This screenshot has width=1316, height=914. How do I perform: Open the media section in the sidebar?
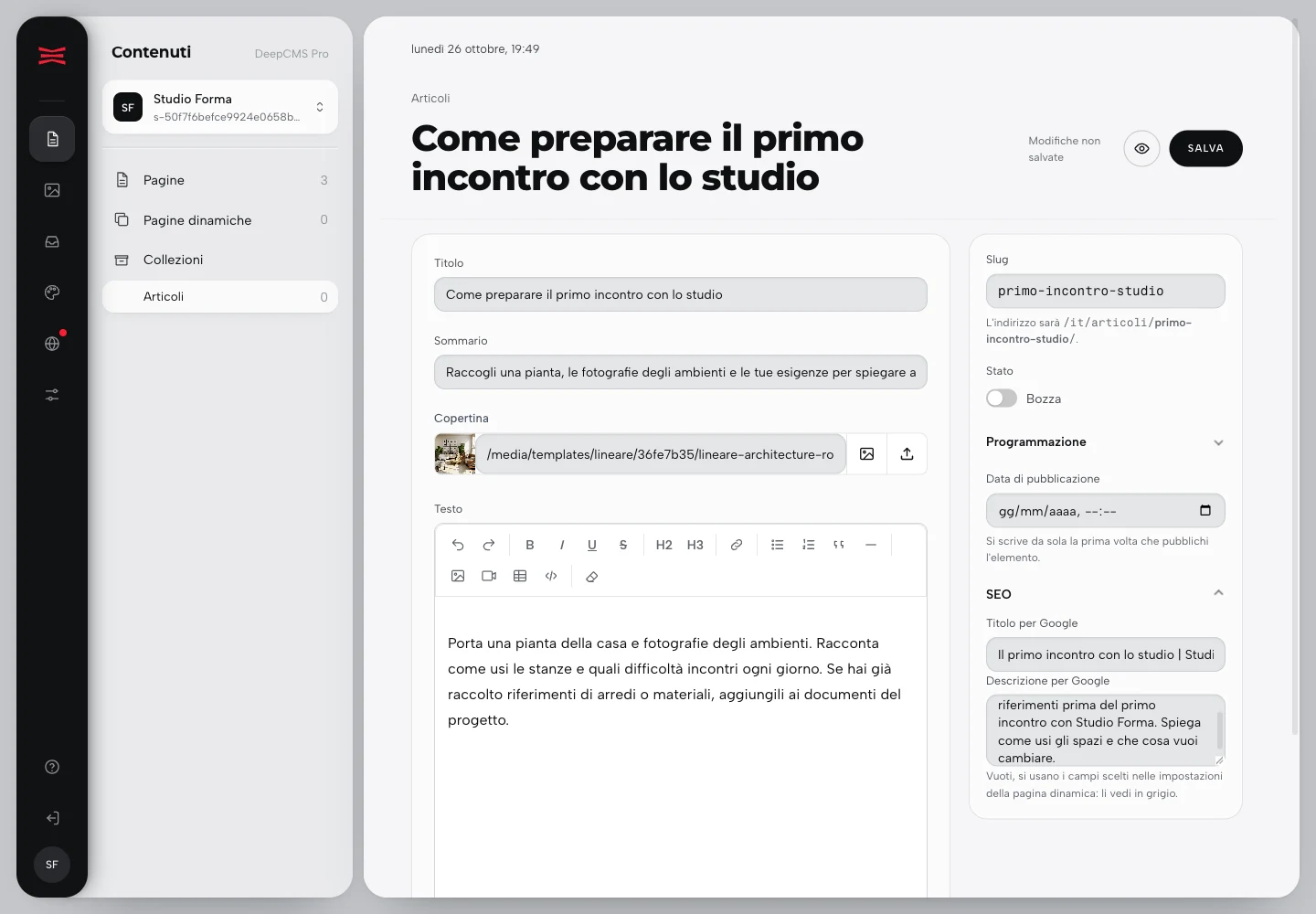coord(52,190)
